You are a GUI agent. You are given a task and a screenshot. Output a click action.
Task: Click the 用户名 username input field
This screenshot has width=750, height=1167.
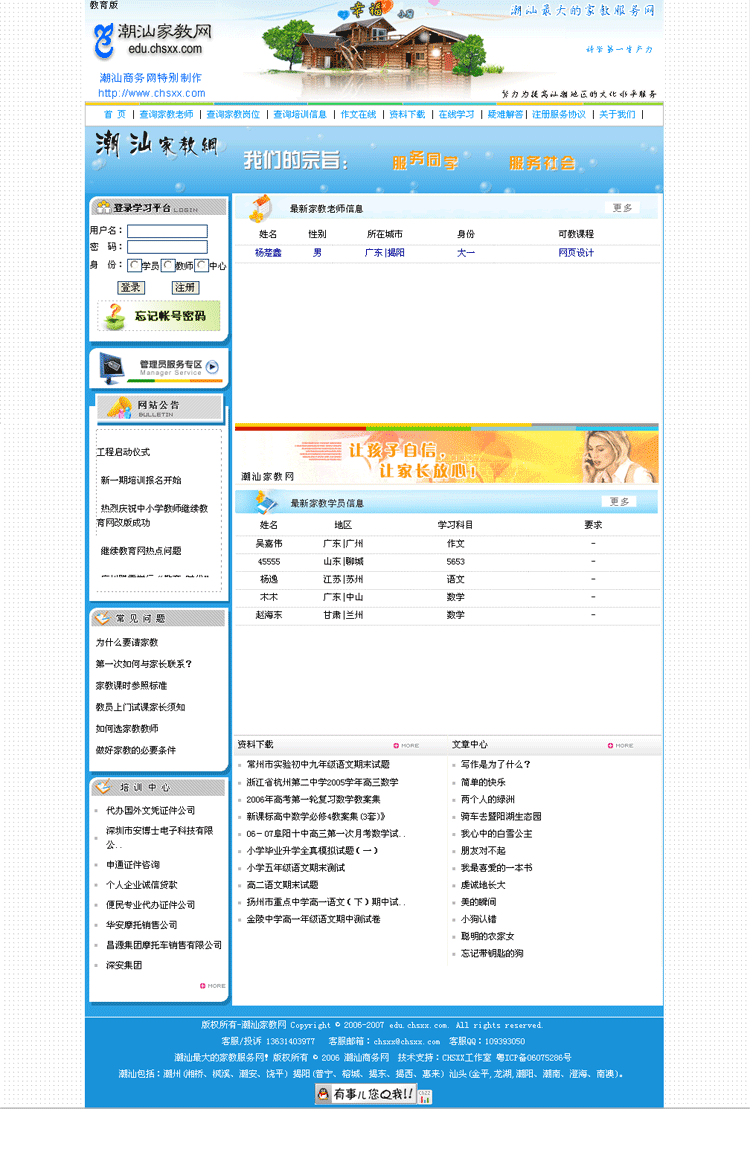(x=167, y=231)
